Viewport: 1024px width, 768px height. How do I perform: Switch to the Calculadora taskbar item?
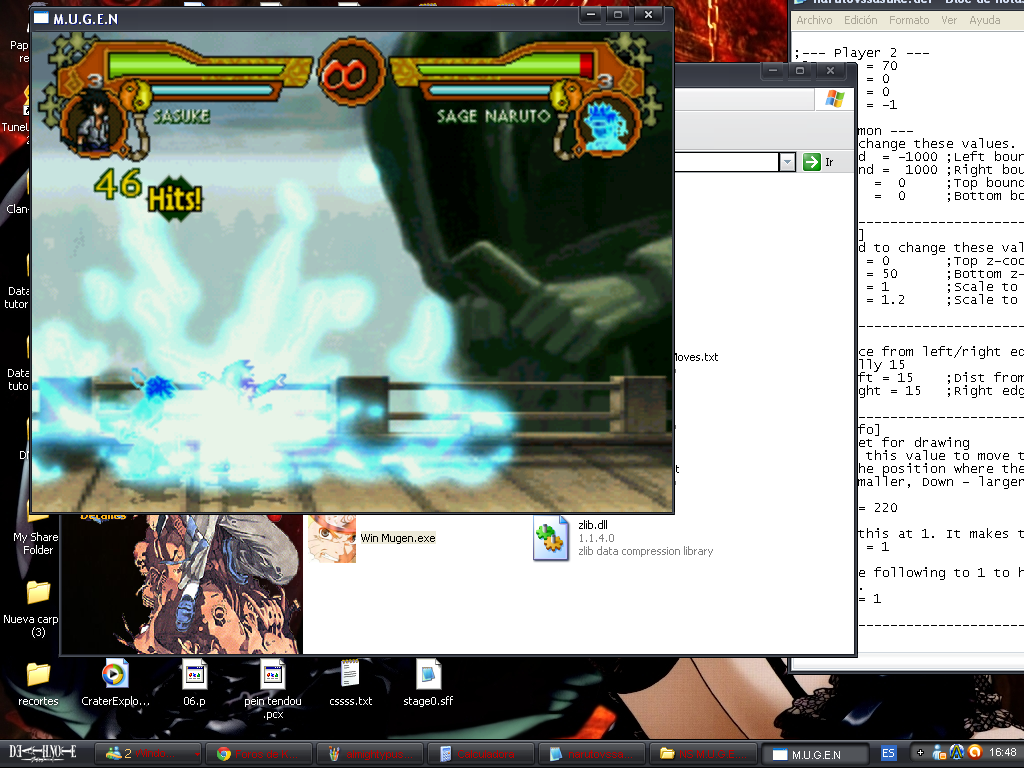482,754
